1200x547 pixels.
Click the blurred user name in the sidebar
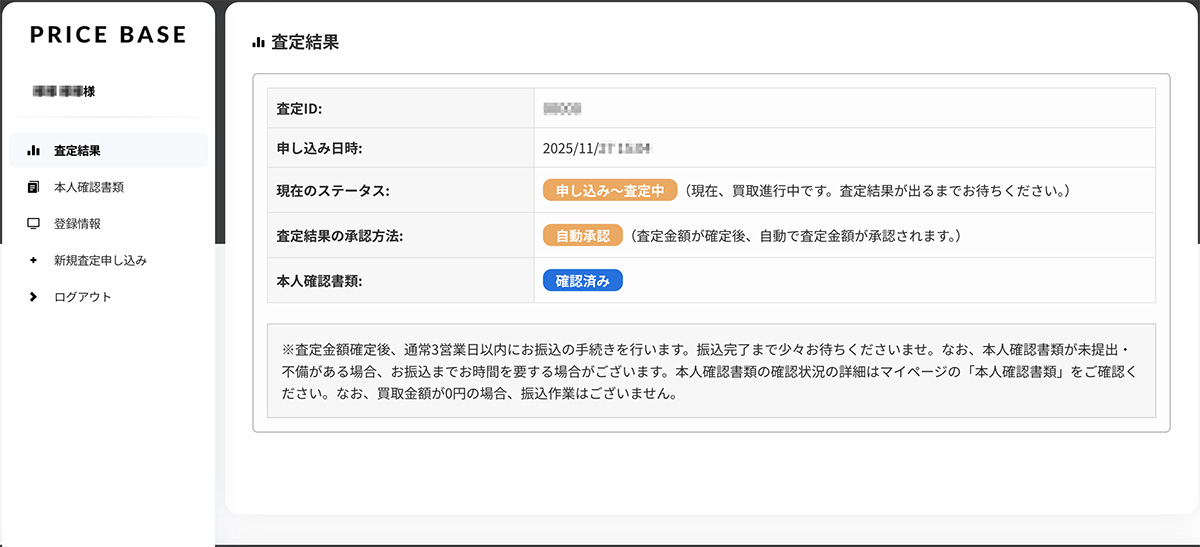point(64,92)
